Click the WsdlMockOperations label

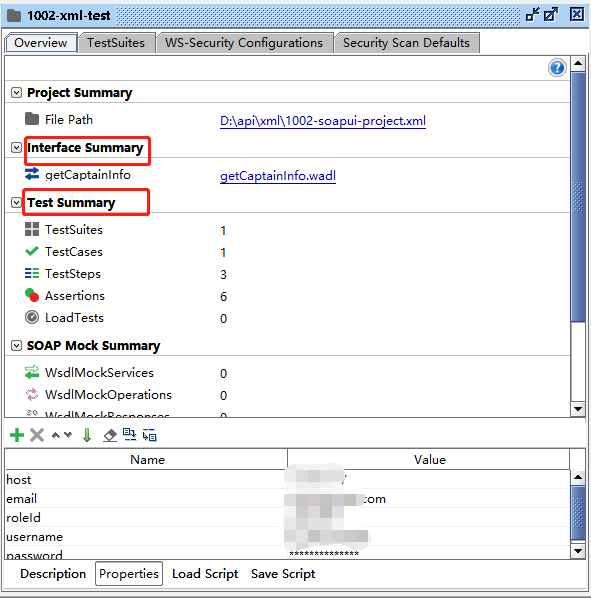108,395
